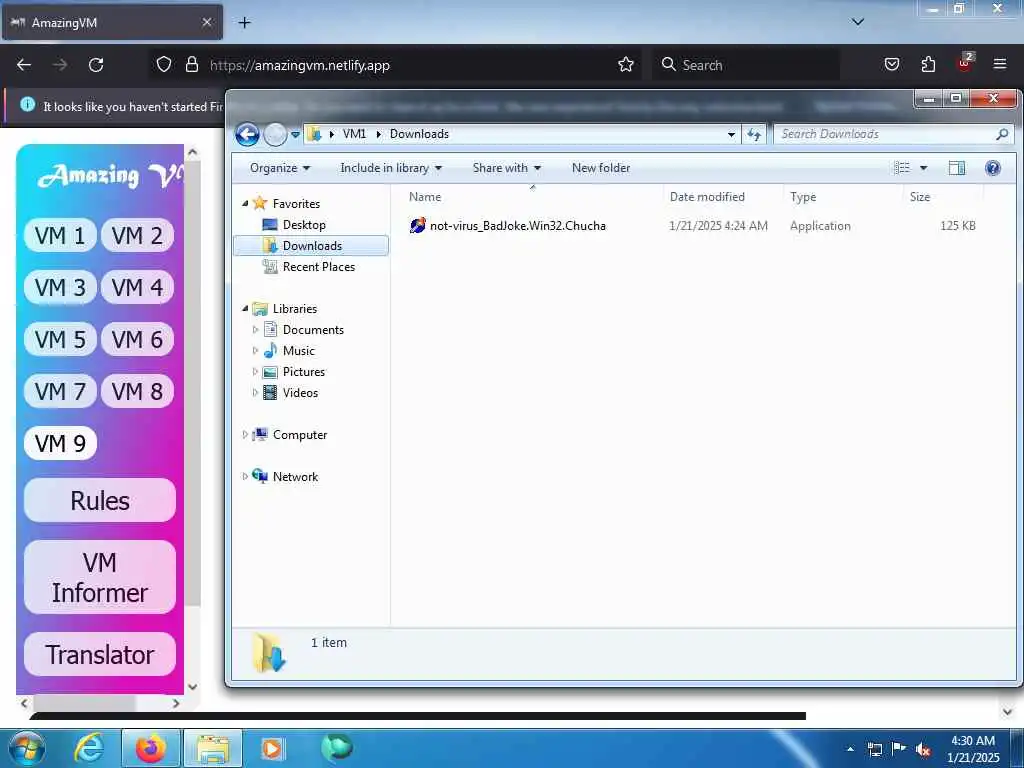Click the sidebar scroll right arrow
Image resolution: width=1024 pixels, height=768 pixels.
pos(176,703)
